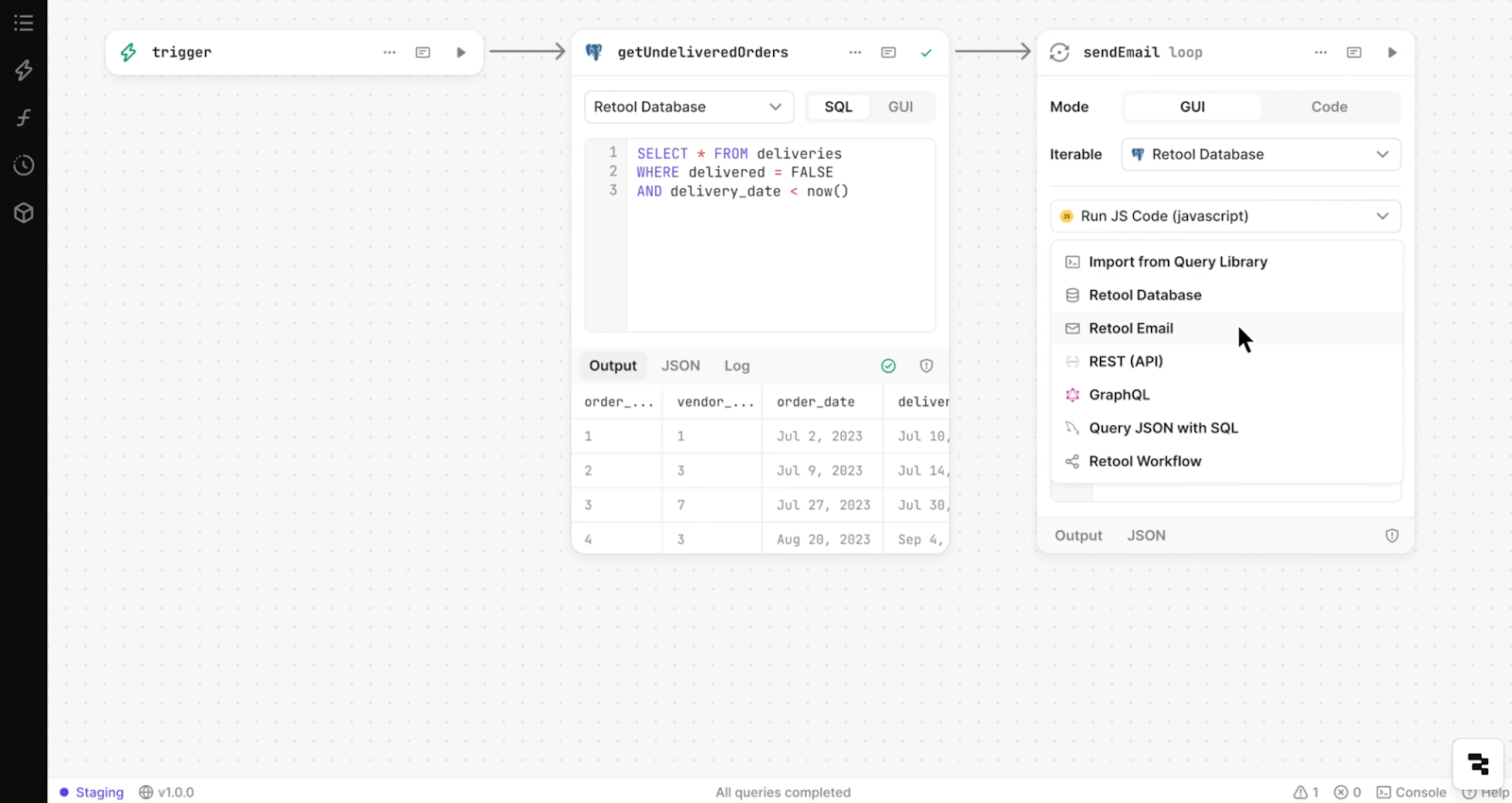Switch query editor to SQL mode

click(x=838, y=107)
